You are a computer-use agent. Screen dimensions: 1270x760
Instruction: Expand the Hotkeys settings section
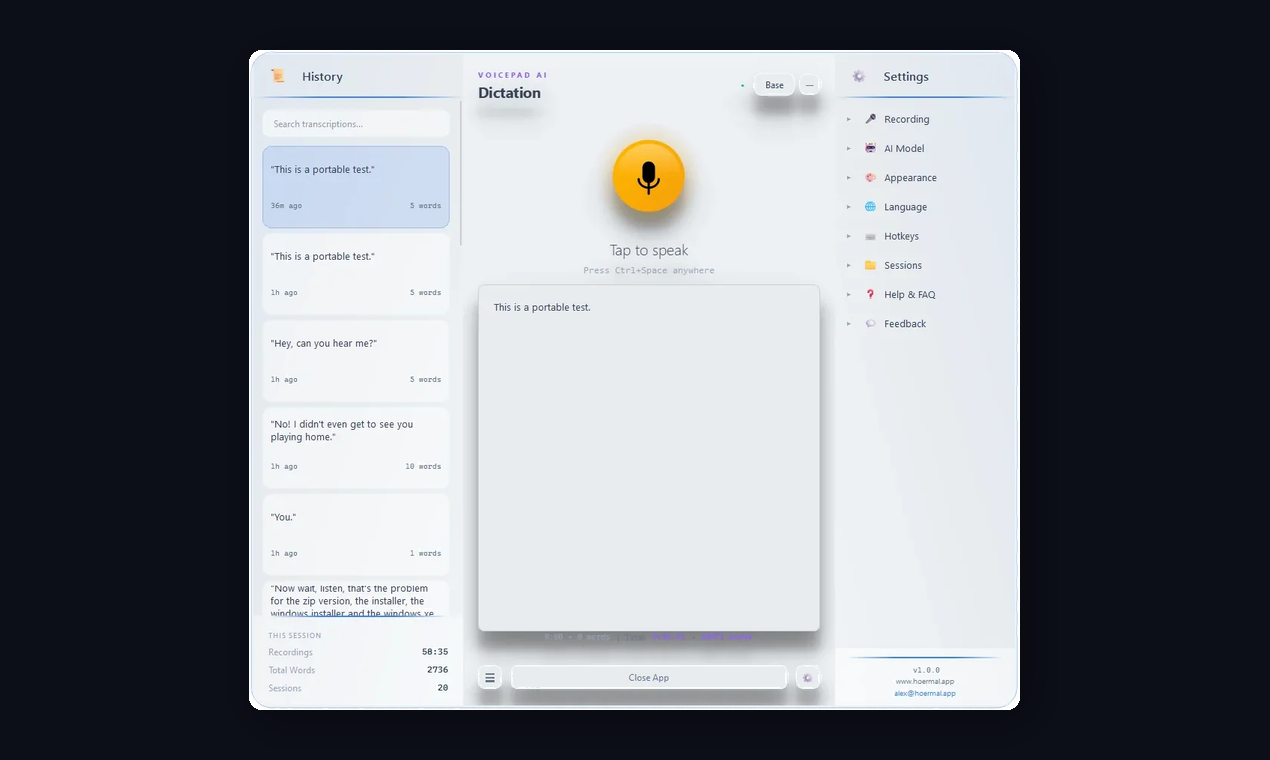849,236
